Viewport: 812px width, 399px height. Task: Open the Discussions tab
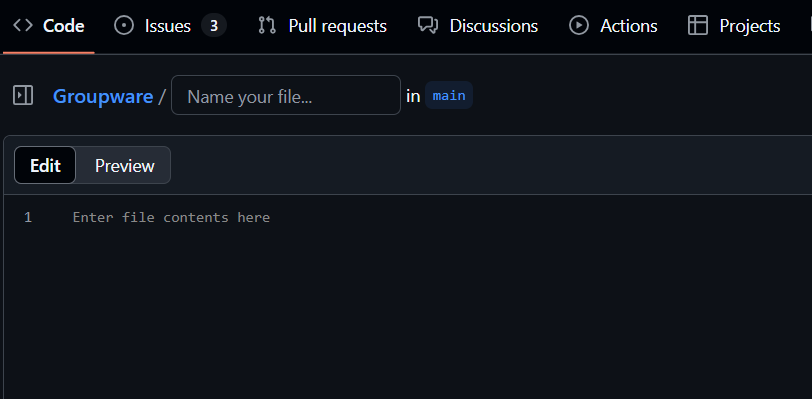(478, 26)
